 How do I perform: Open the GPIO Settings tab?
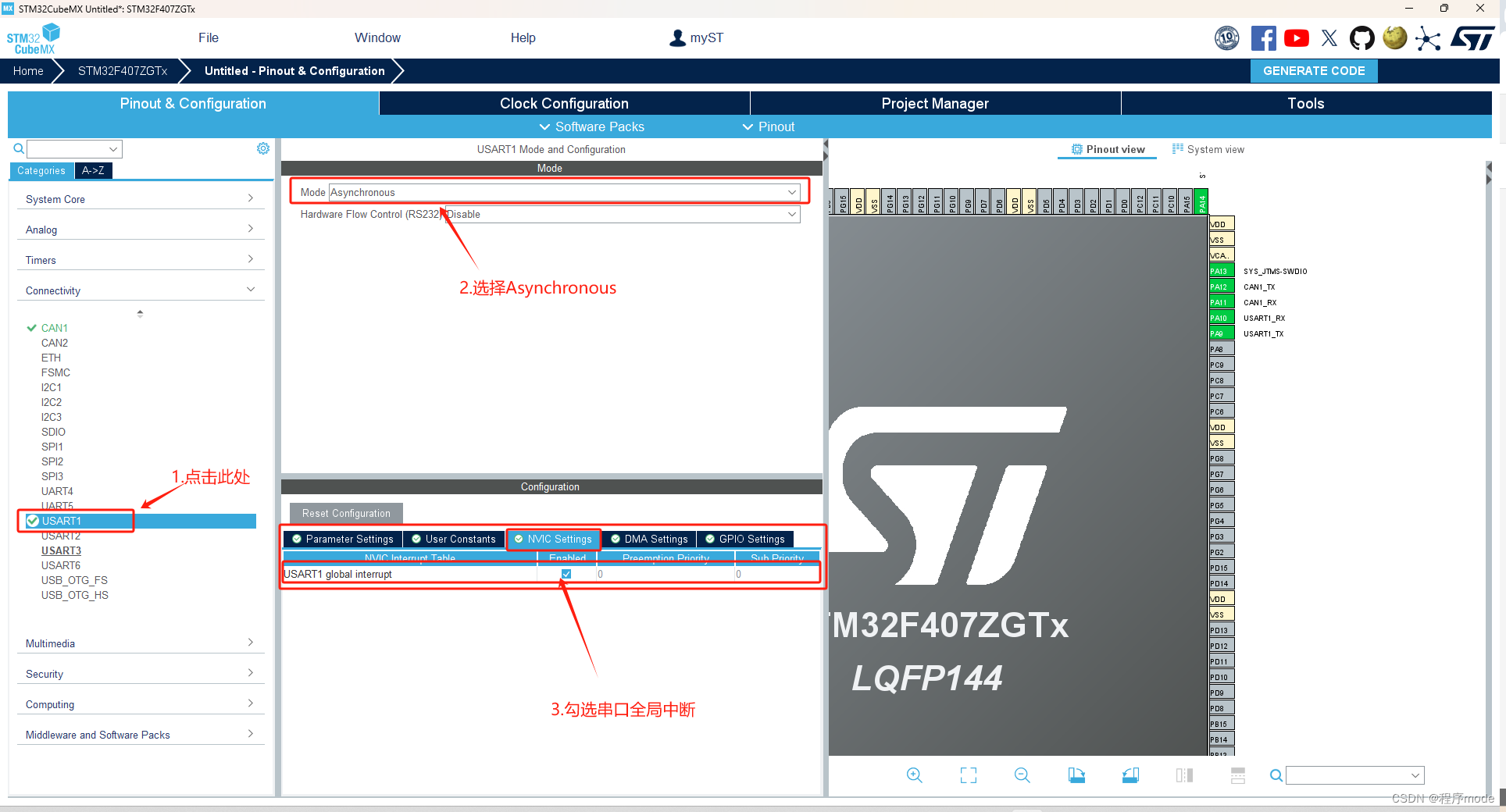pos(745,539)
